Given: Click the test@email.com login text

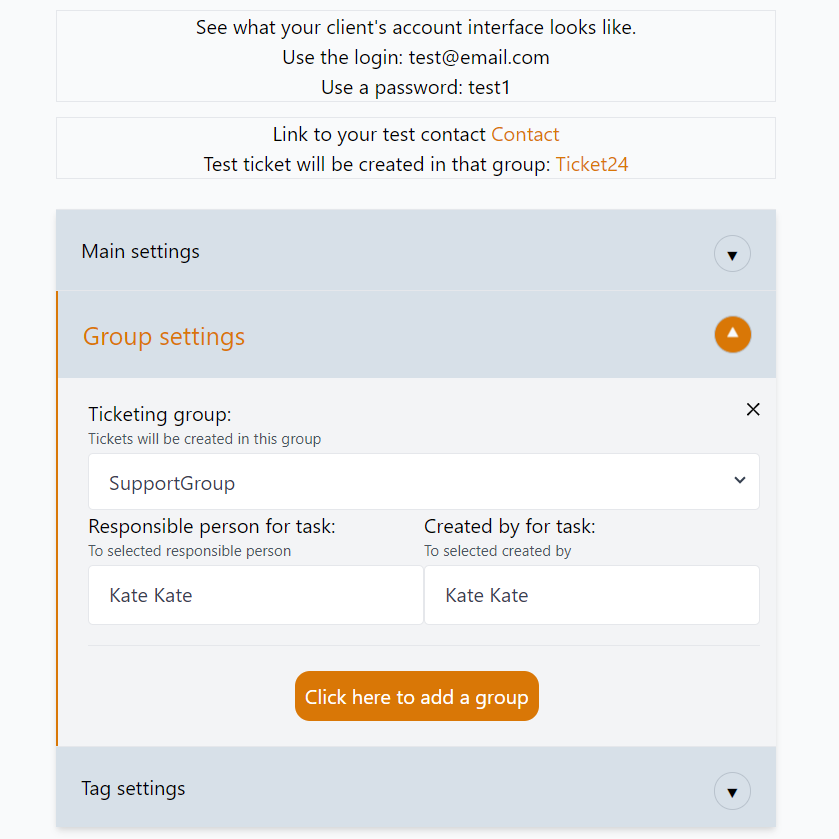Looking at the screenshot, I should click(479, 57).
